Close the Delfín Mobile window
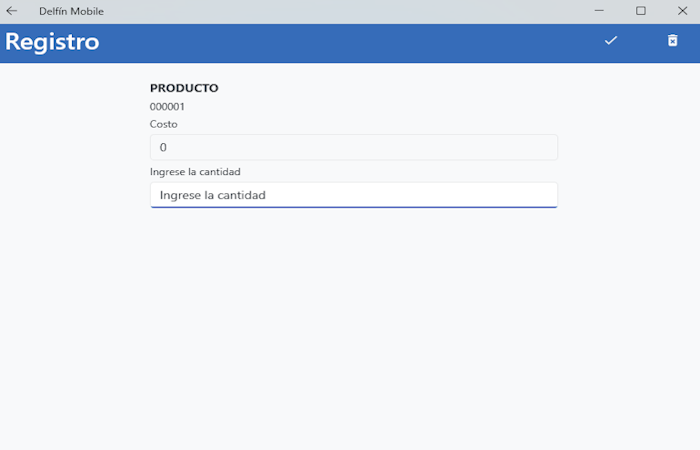The height and width of the screenshot is (450, 700). click(682, 11)
